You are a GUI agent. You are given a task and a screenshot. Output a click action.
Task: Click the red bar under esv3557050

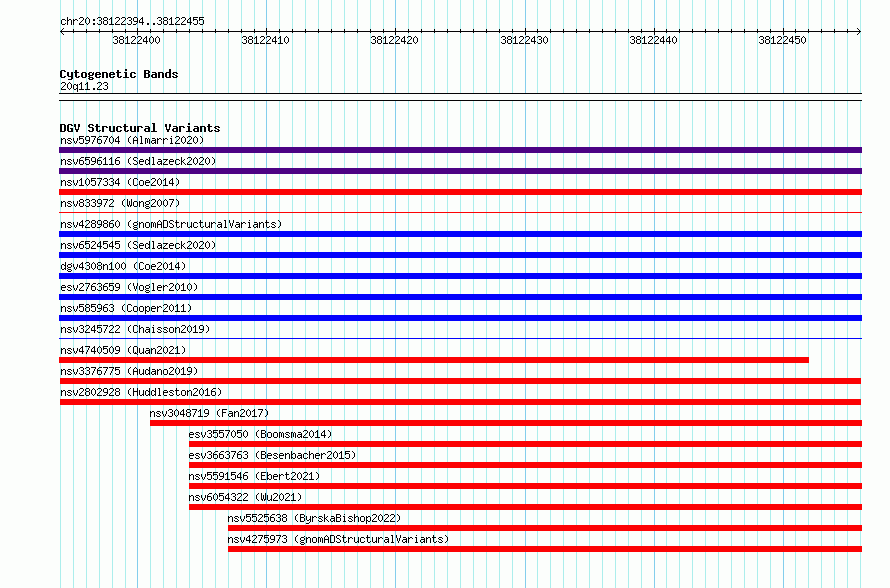point(526,444)
